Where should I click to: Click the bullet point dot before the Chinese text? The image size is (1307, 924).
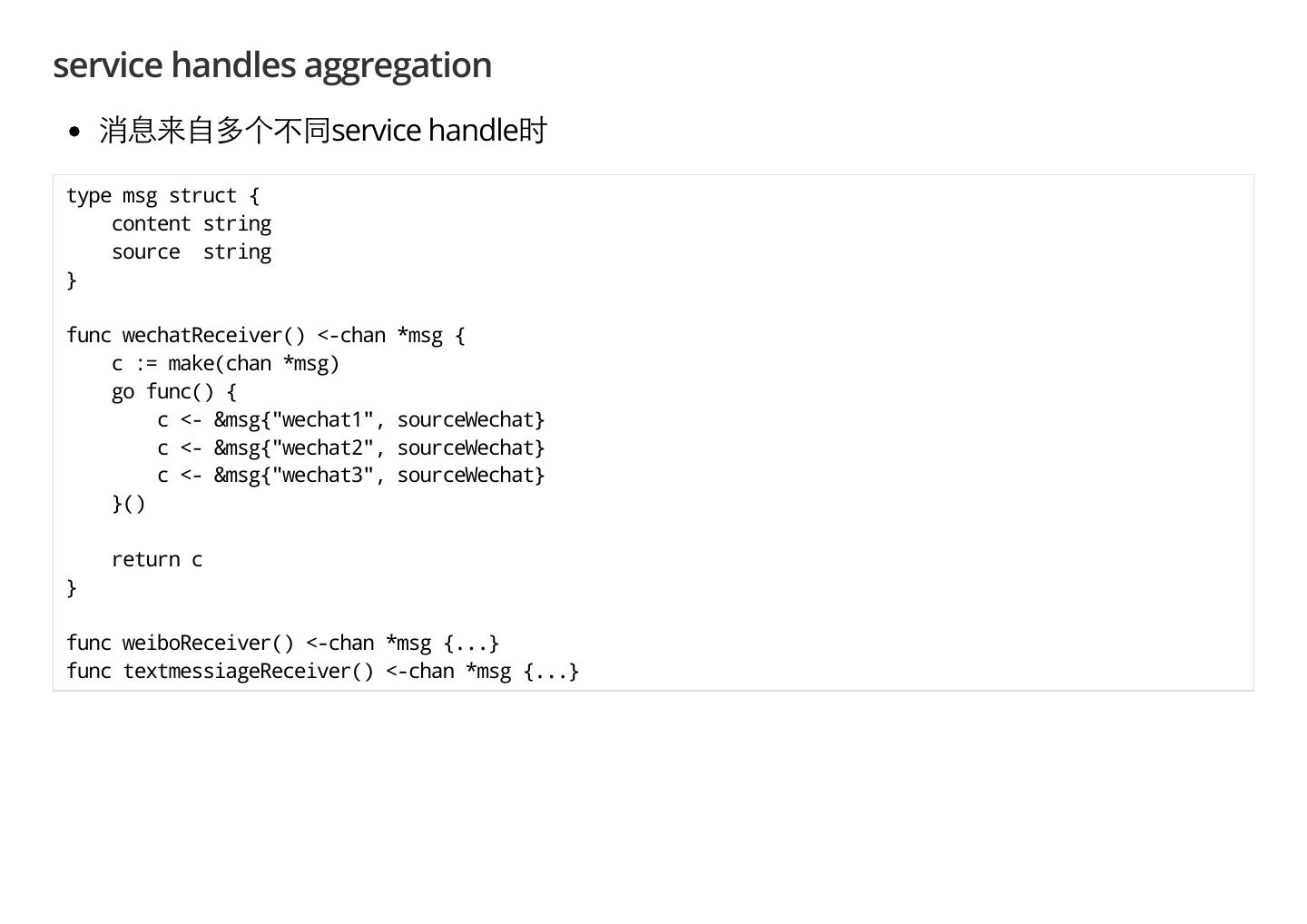pyautogui.click(x=74, y=132)
